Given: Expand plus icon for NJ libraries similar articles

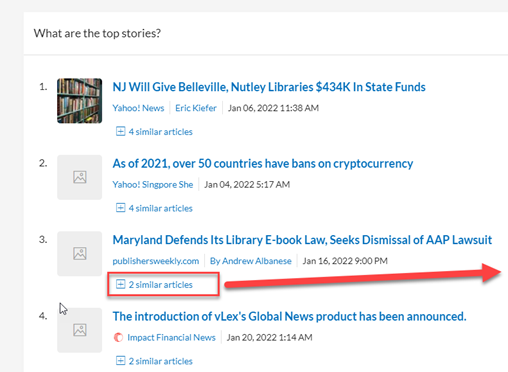Looking at the screenshot, I should pyautogui.click(x=120, y=131).
